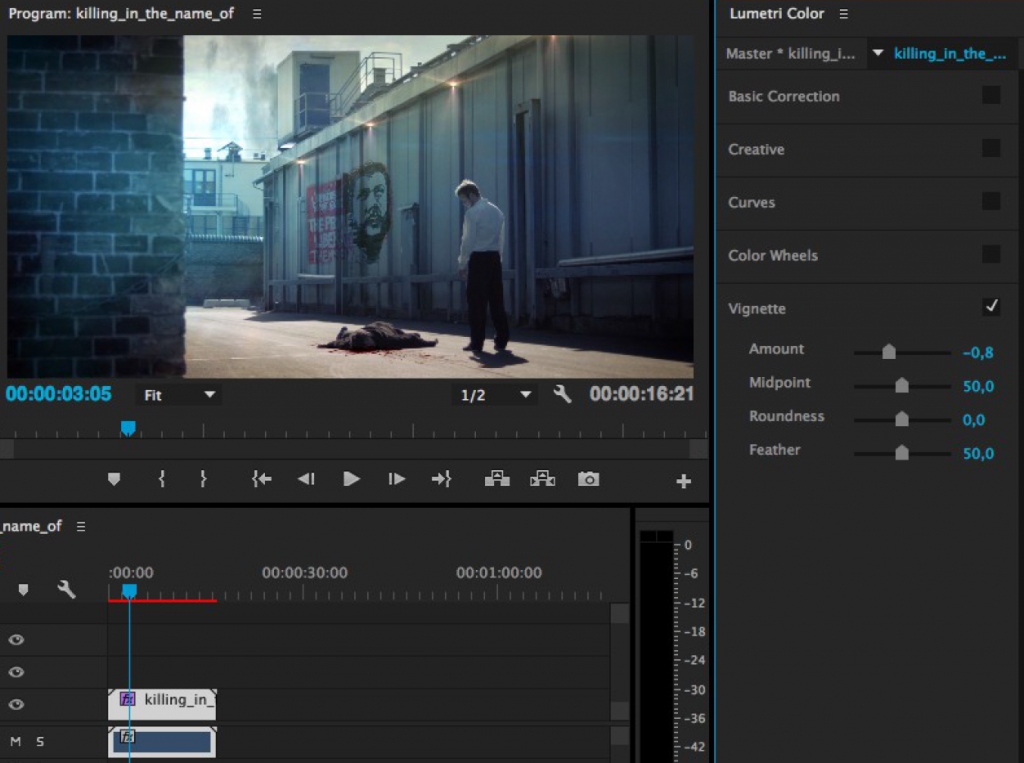
Task: Open the Fit zoom level dropdown
Action: click(x=178, y=395)
